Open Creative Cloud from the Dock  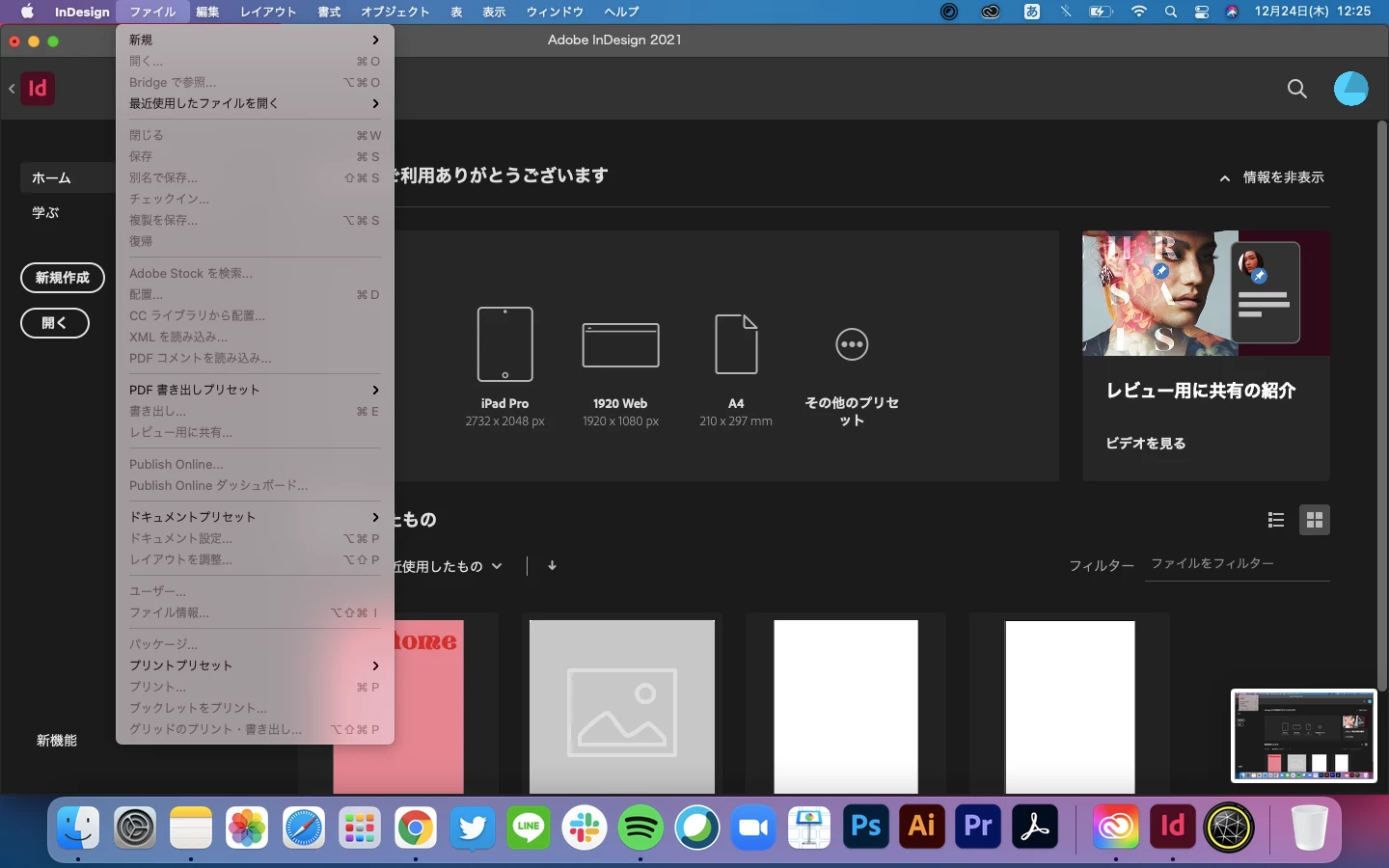[x=1116, y=827]
